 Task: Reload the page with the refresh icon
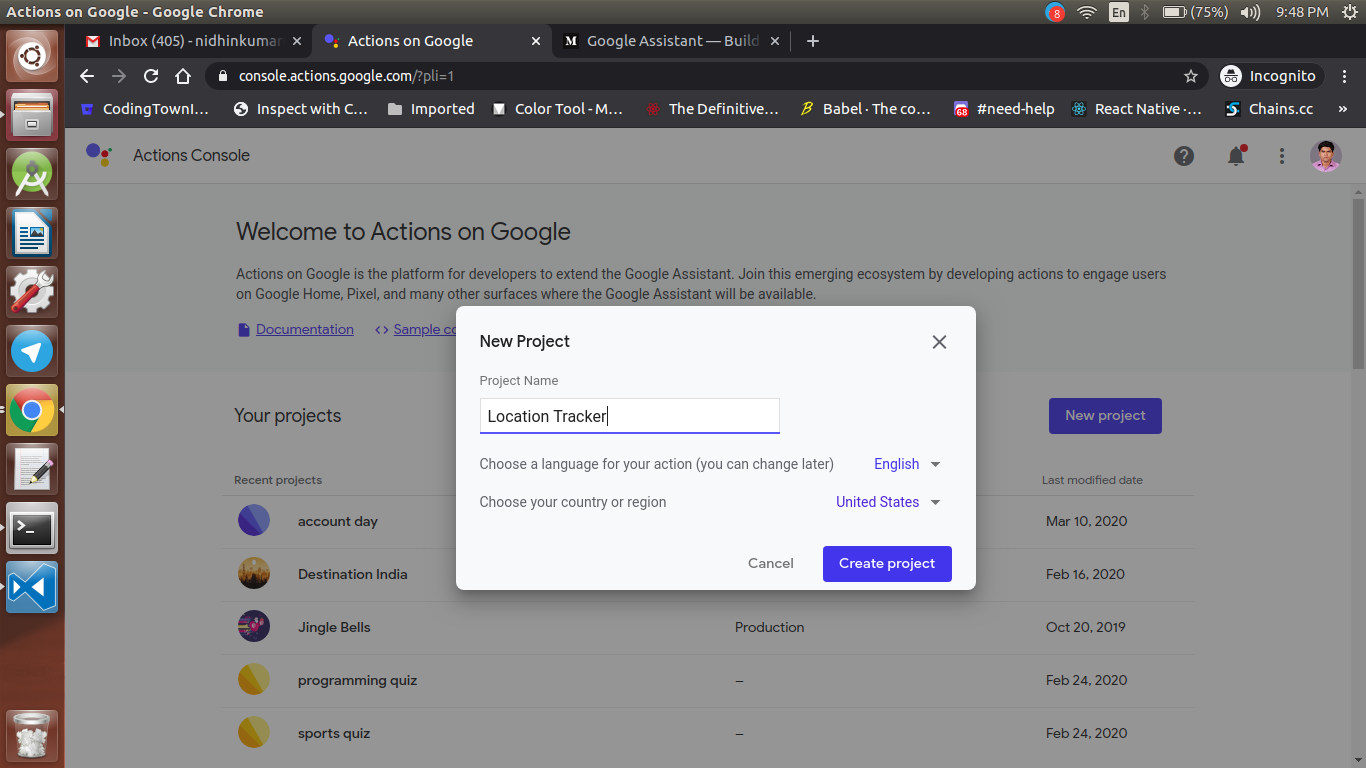(151, 76)
